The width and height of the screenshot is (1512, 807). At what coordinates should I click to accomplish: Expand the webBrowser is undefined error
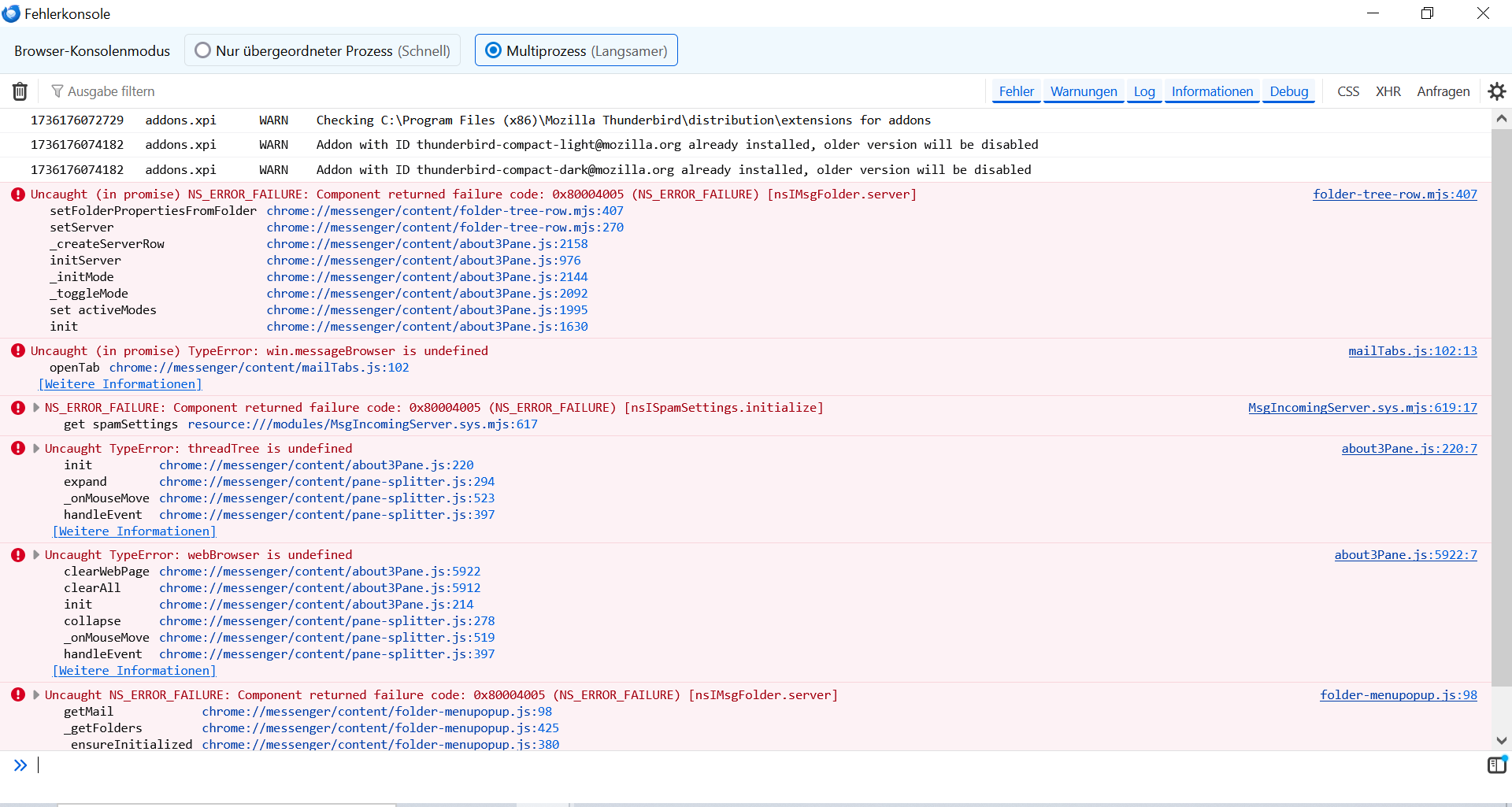click(x=36, y=555)
